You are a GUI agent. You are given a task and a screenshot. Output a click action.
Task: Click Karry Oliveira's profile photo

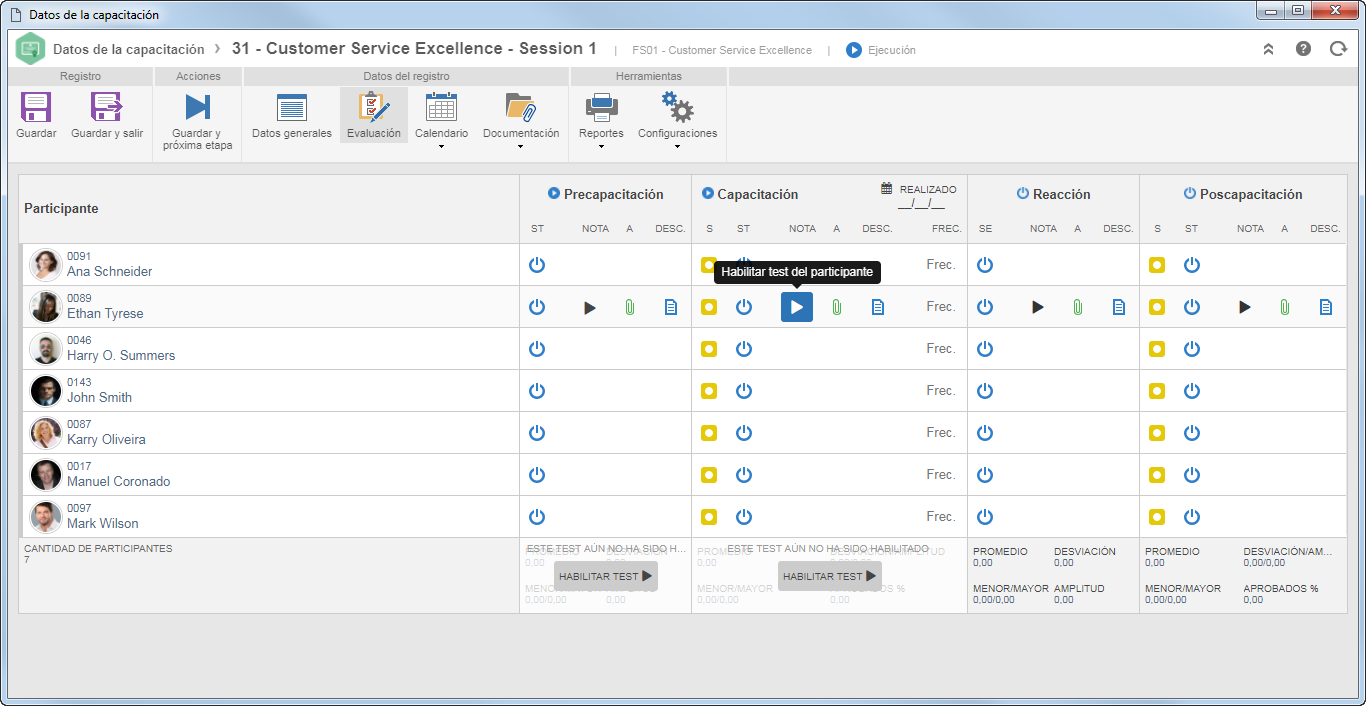[46, 433]
